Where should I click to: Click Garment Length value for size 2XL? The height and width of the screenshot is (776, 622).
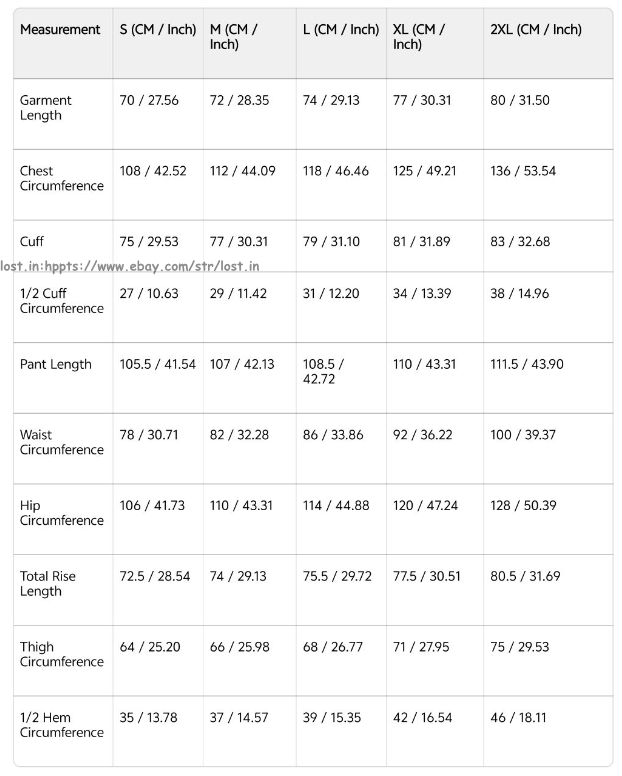click(520, 101)
